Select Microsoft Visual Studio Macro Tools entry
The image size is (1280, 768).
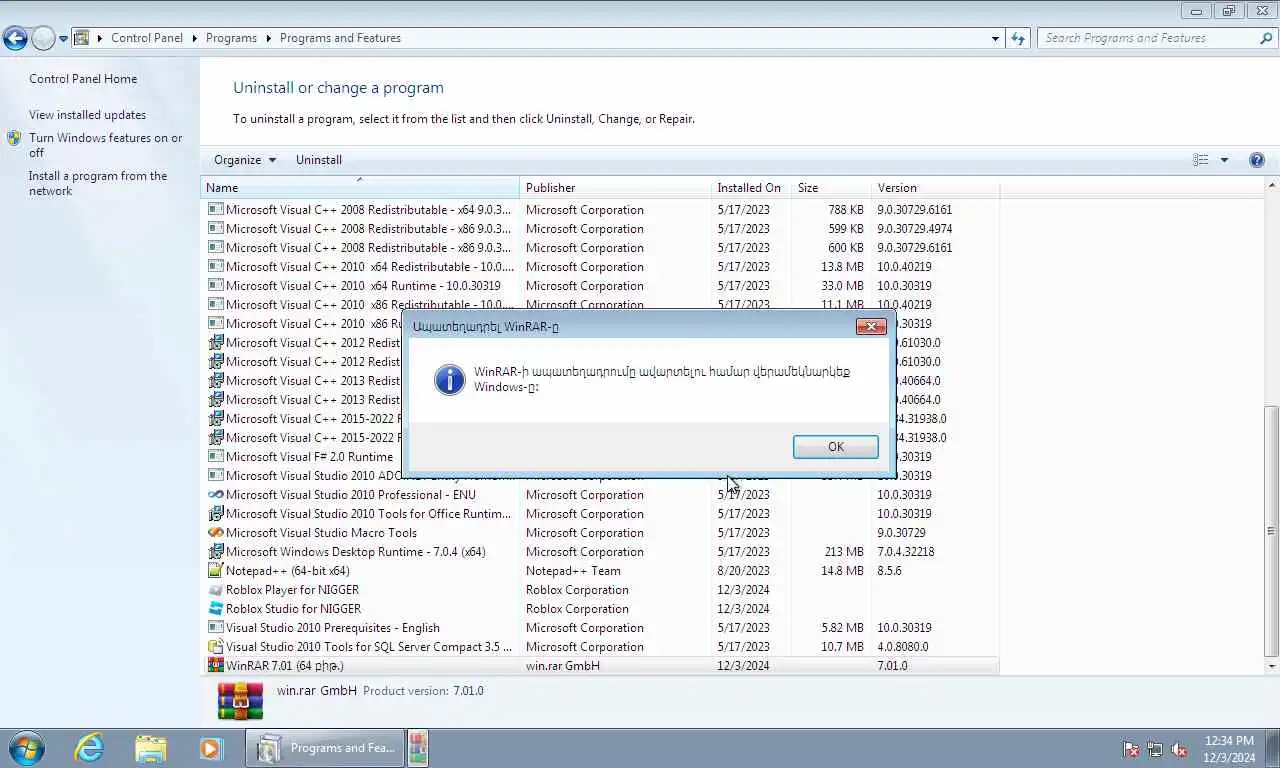click(600, 533)
